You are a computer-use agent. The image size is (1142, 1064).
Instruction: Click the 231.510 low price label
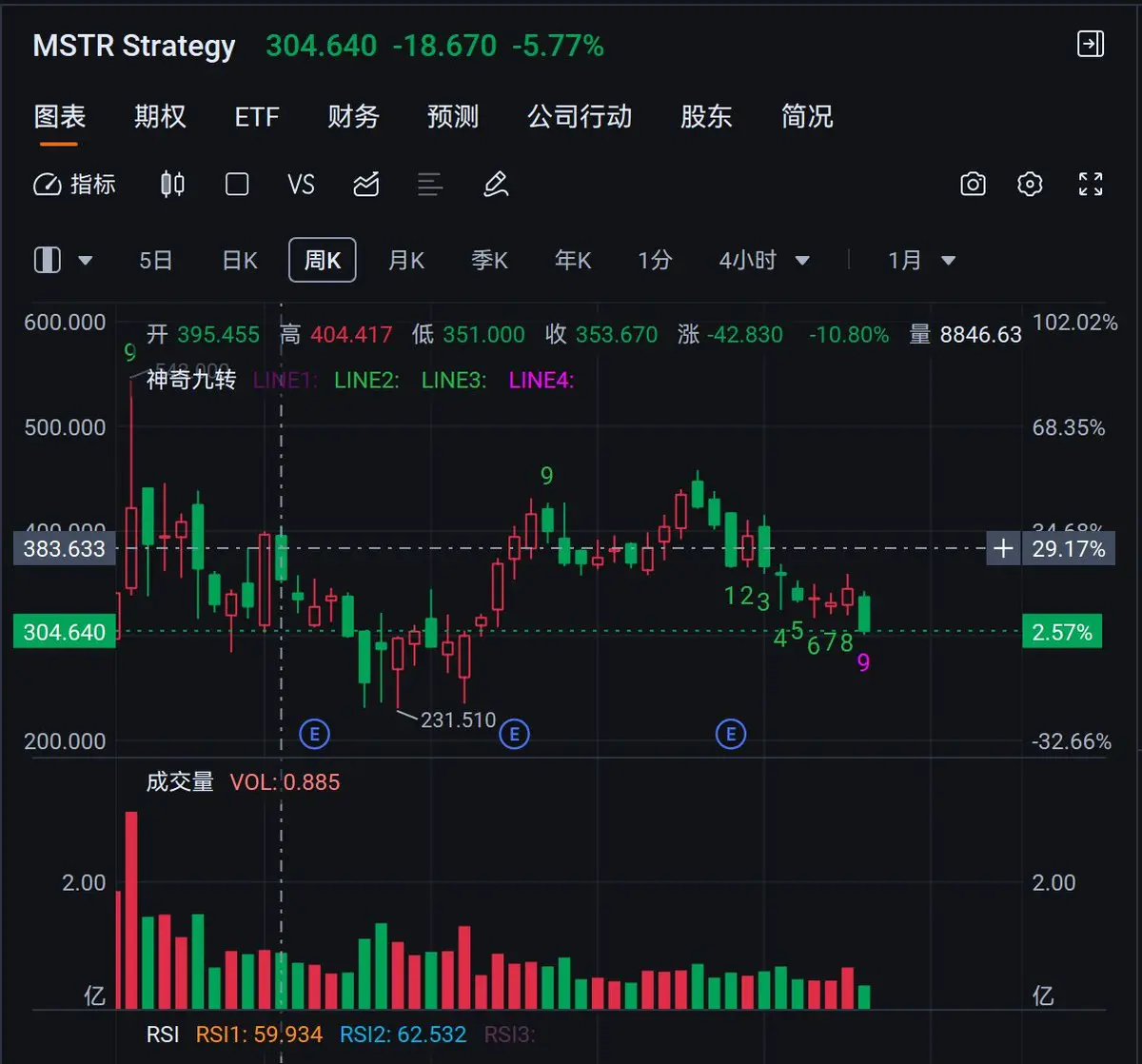[459, 719]
